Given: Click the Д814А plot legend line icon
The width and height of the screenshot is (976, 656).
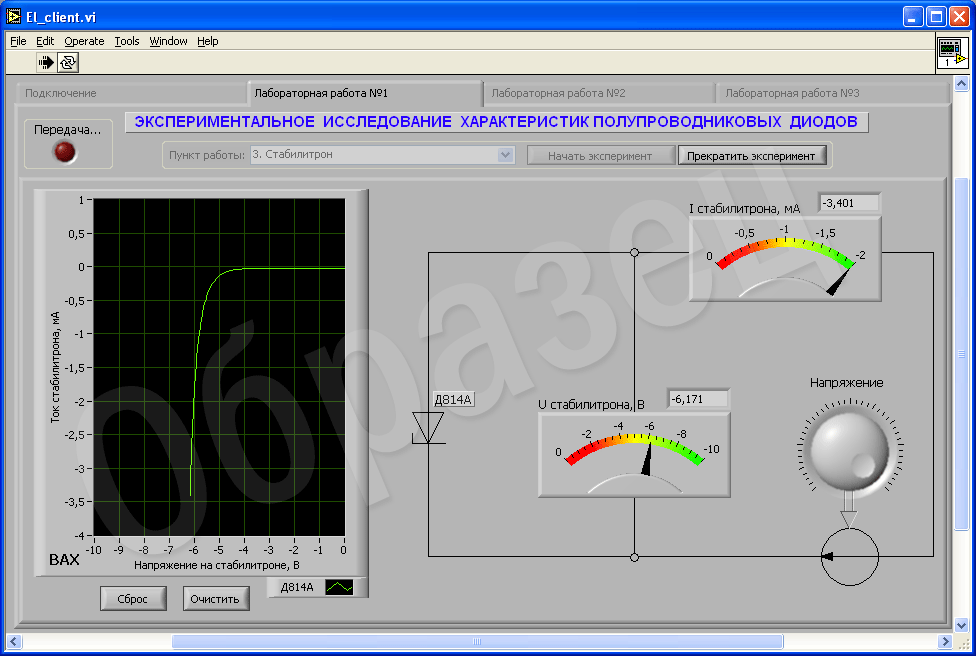Looking at the screenshot, I should coord(339,587).
